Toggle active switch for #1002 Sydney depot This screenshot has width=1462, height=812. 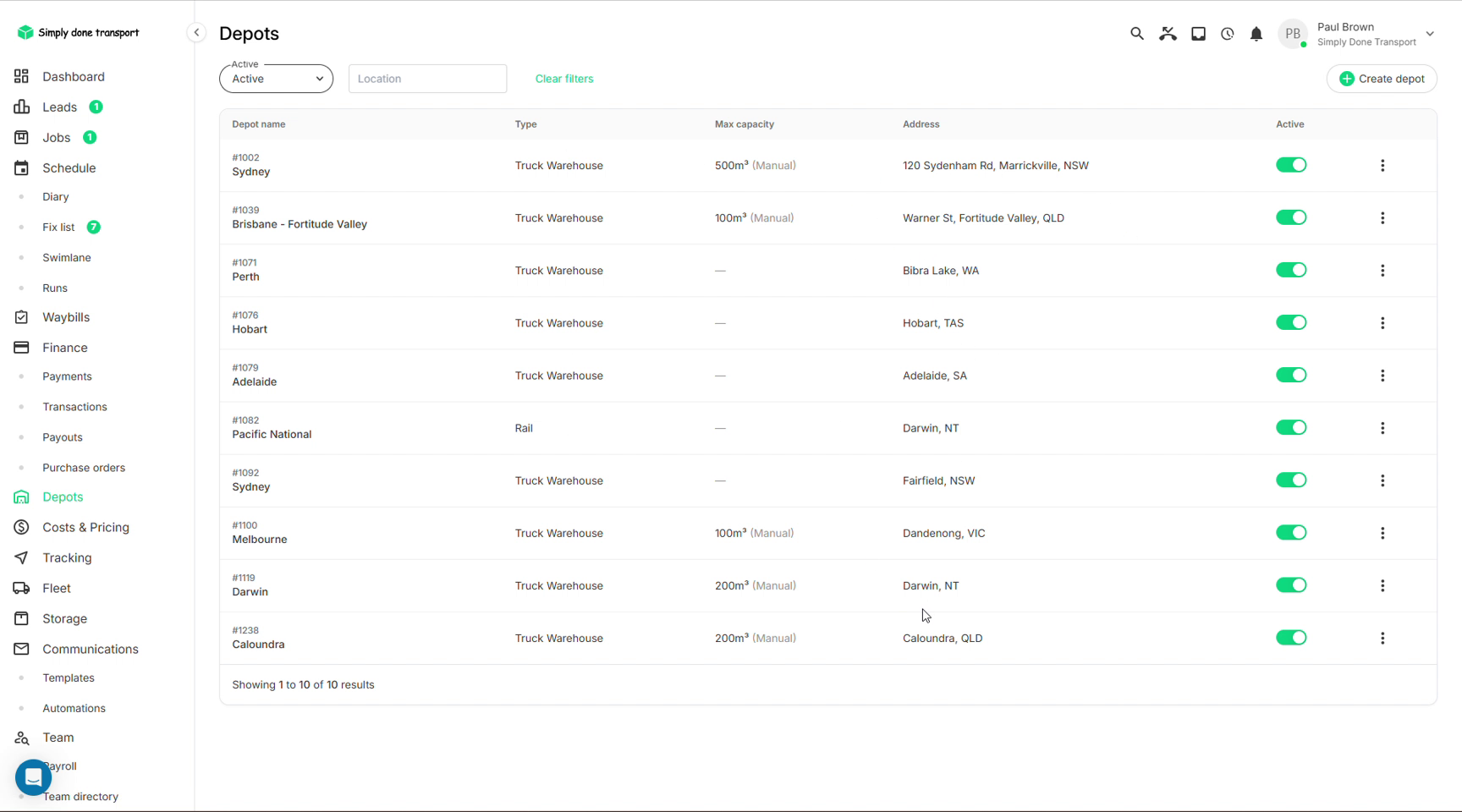point(1291,165)
